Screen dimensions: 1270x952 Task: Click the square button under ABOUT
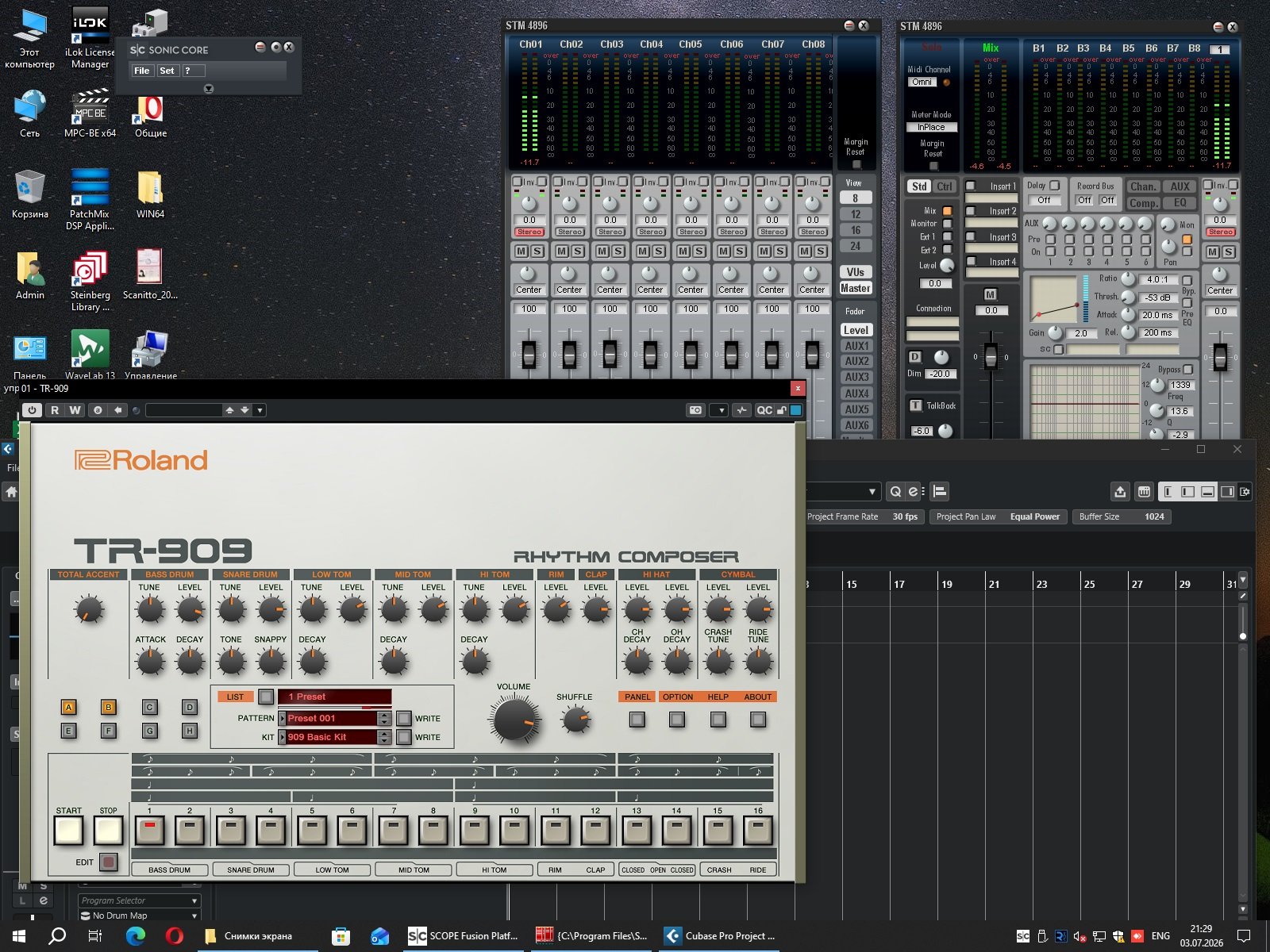(758, 720)
